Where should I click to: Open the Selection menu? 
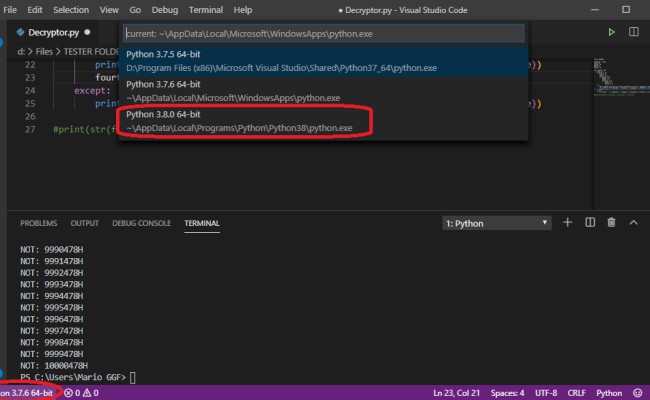(x=71, y=10)
